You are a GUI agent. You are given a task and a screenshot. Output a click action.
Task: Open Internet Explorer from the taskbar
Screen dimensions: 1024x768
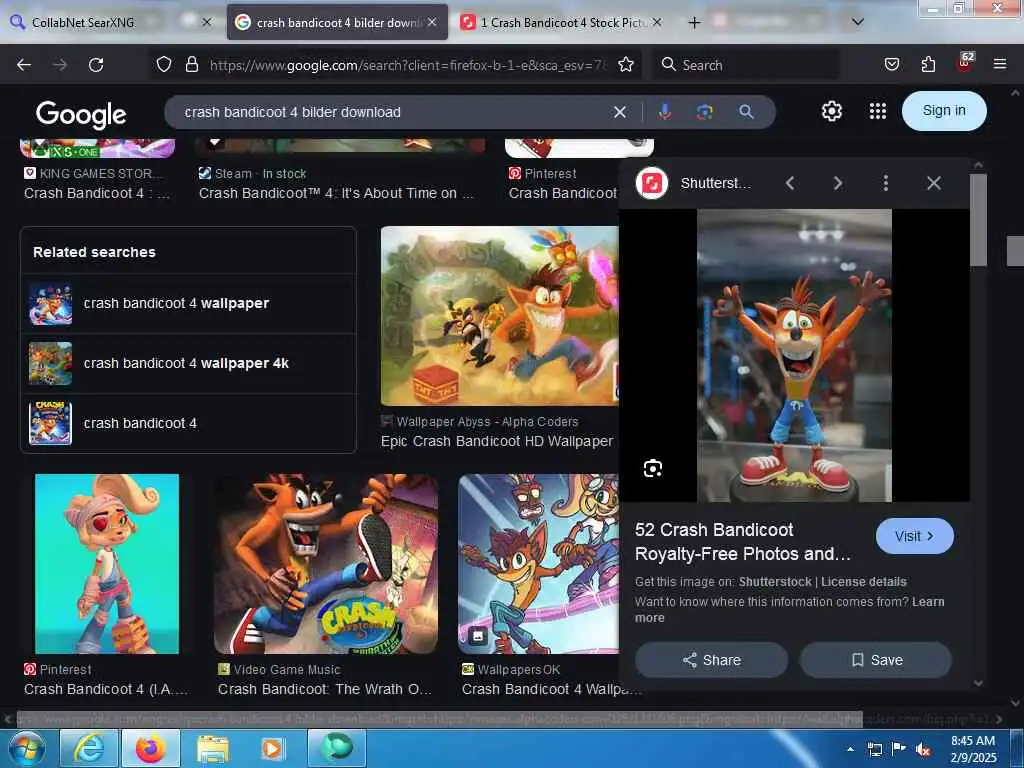(x=88, y=748)
